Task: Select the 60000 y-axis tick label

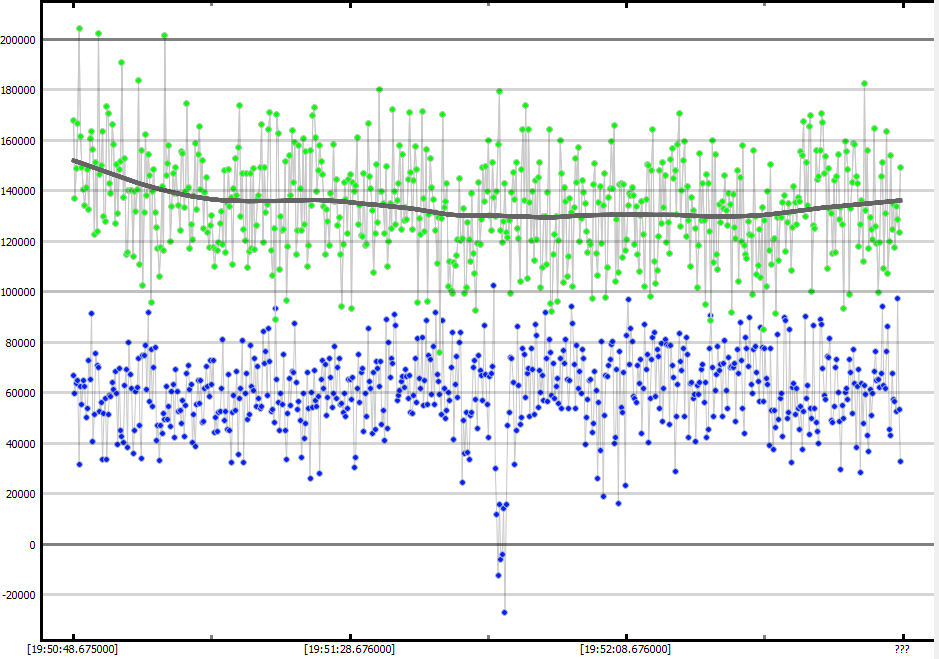Action: (21, 393)
